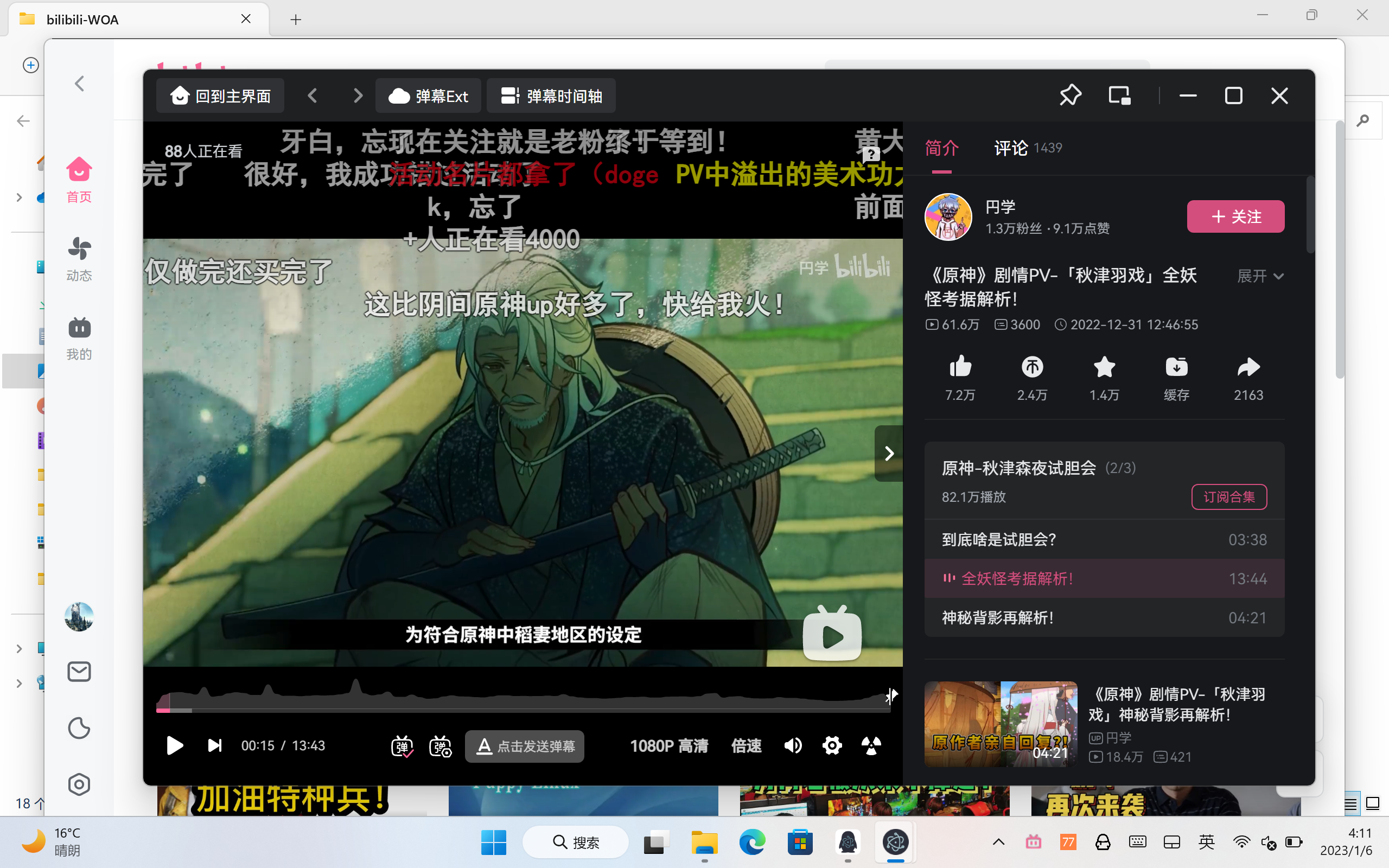The image size is (1389, 868).
Task: Go to next video with right chevron
Action: [x=358, y=96]
